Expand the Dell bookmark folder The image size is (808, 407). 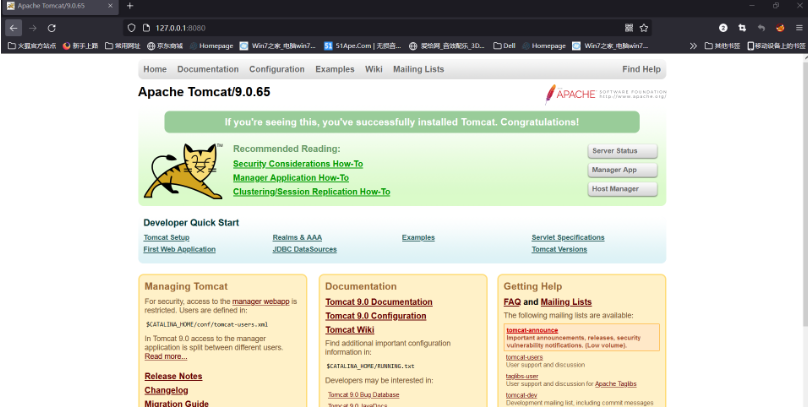coord(504,46)
